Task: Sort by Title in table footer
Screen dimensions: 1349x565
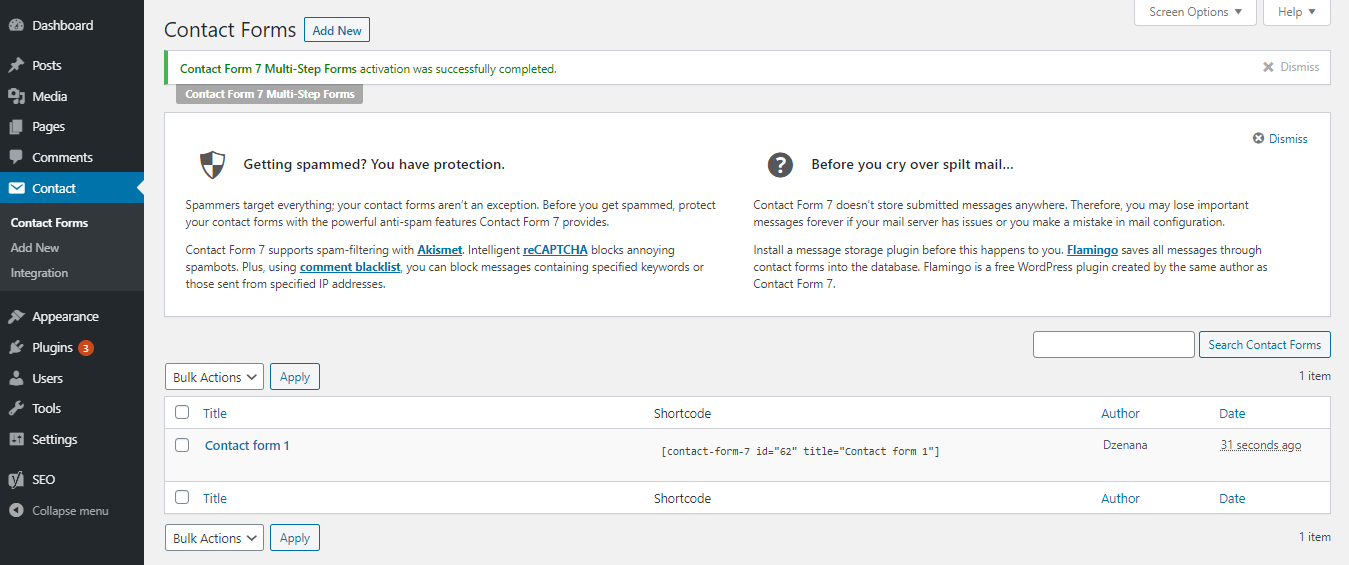Action: click(215, 498)
